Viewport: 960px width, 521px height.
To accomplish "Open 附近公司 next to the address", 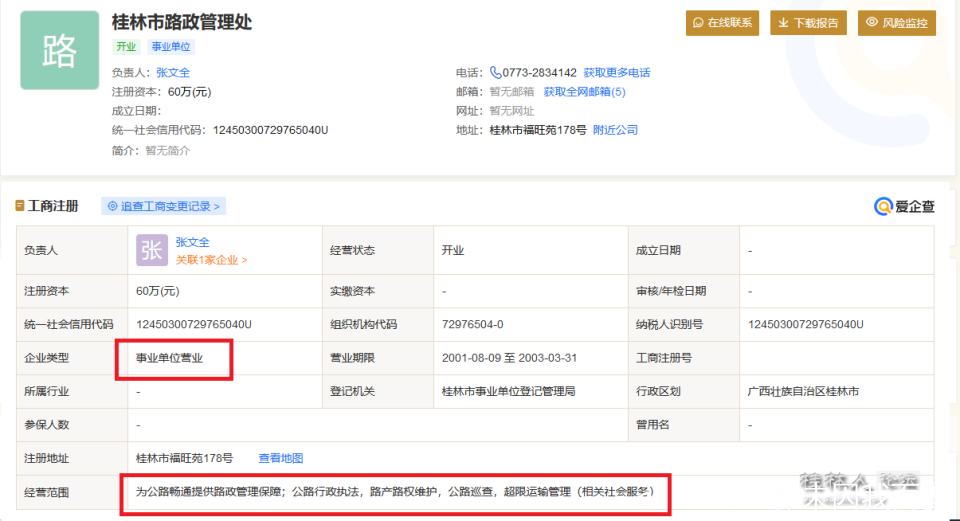I will 615,130.
